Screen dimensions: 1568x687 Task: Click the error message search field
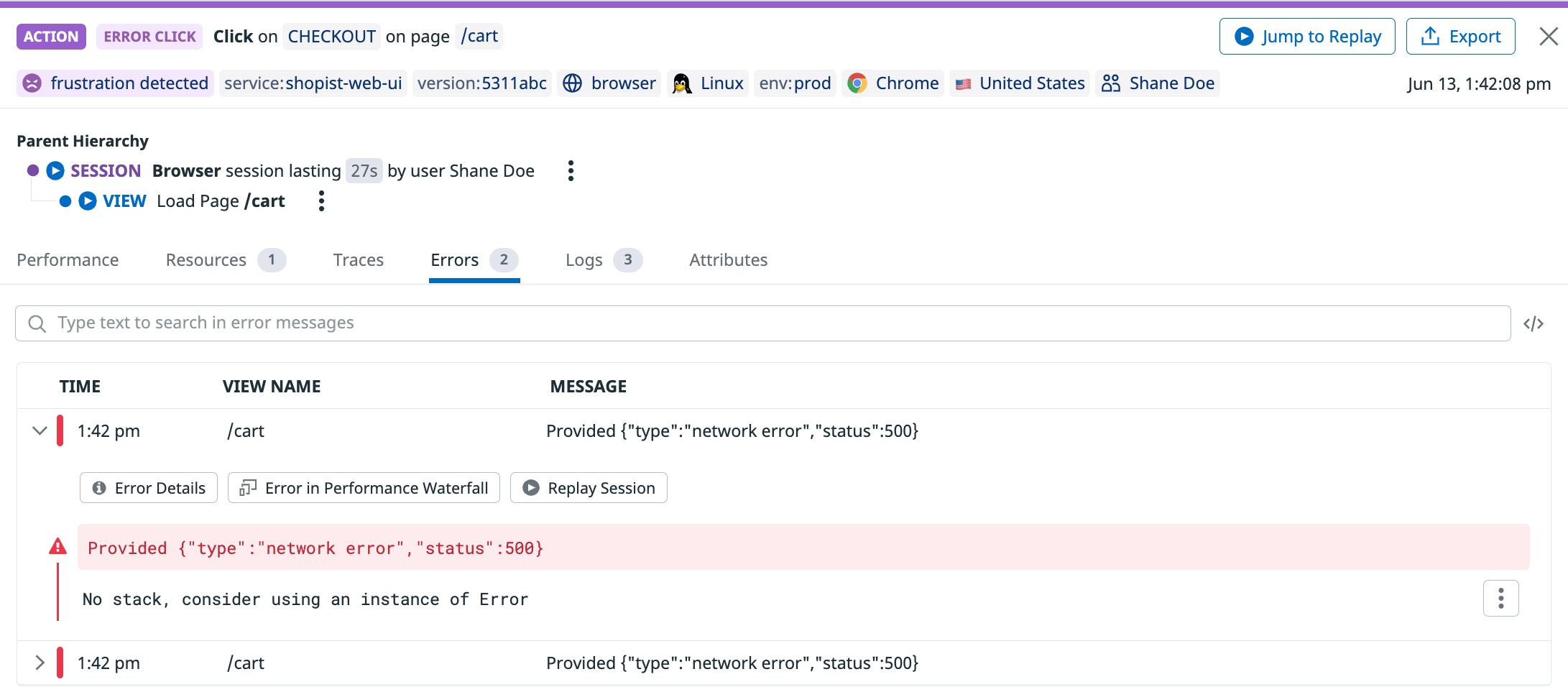(x=763, y=324)
